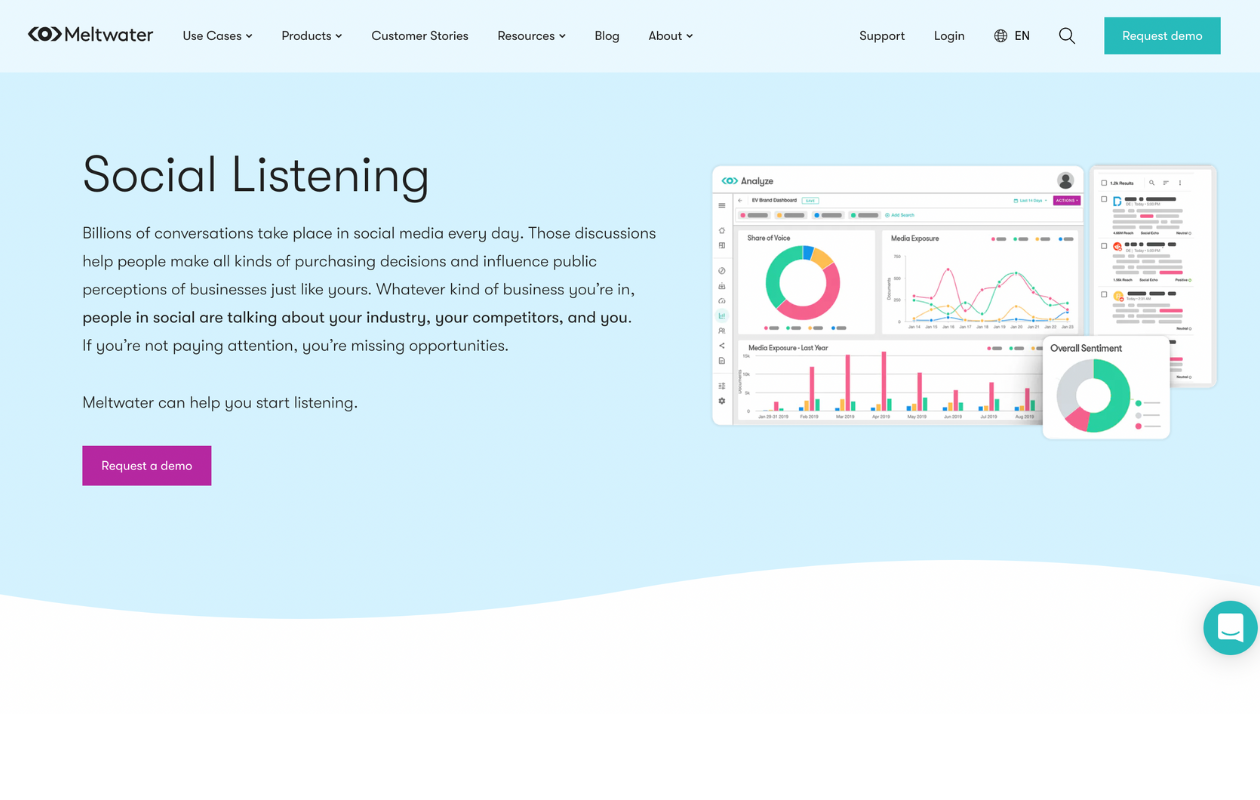Click the green search chip left of Add Search
Screen dimensions: 1260x800
point(864,215)
